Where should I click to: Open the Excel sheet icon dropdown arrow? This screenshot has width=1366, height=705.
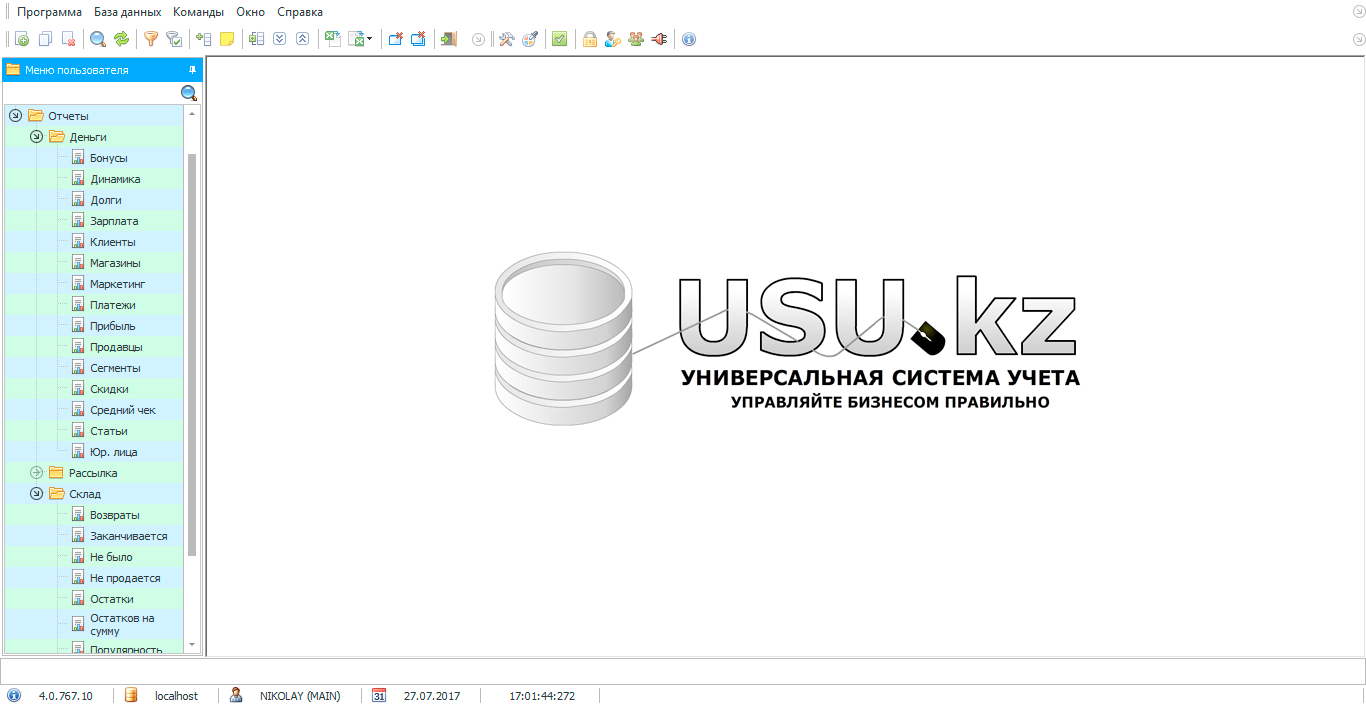[x=369, y=39]
